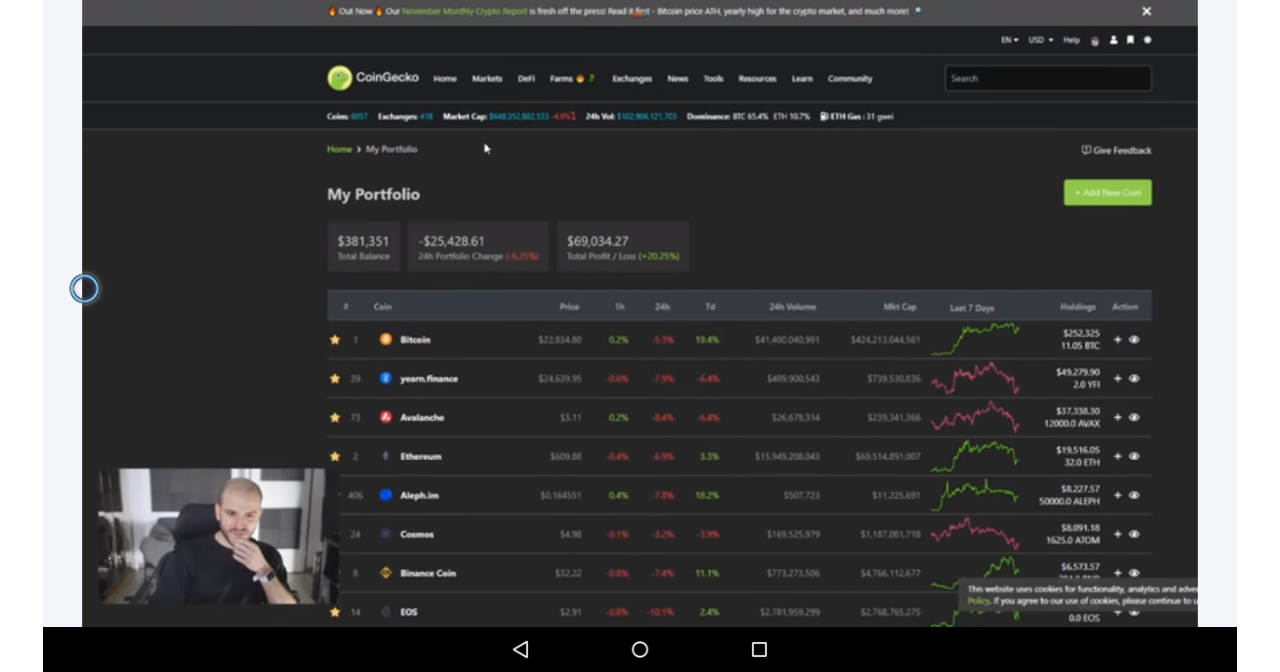Tap the Android recent apps button

click(x=759, y=649)
